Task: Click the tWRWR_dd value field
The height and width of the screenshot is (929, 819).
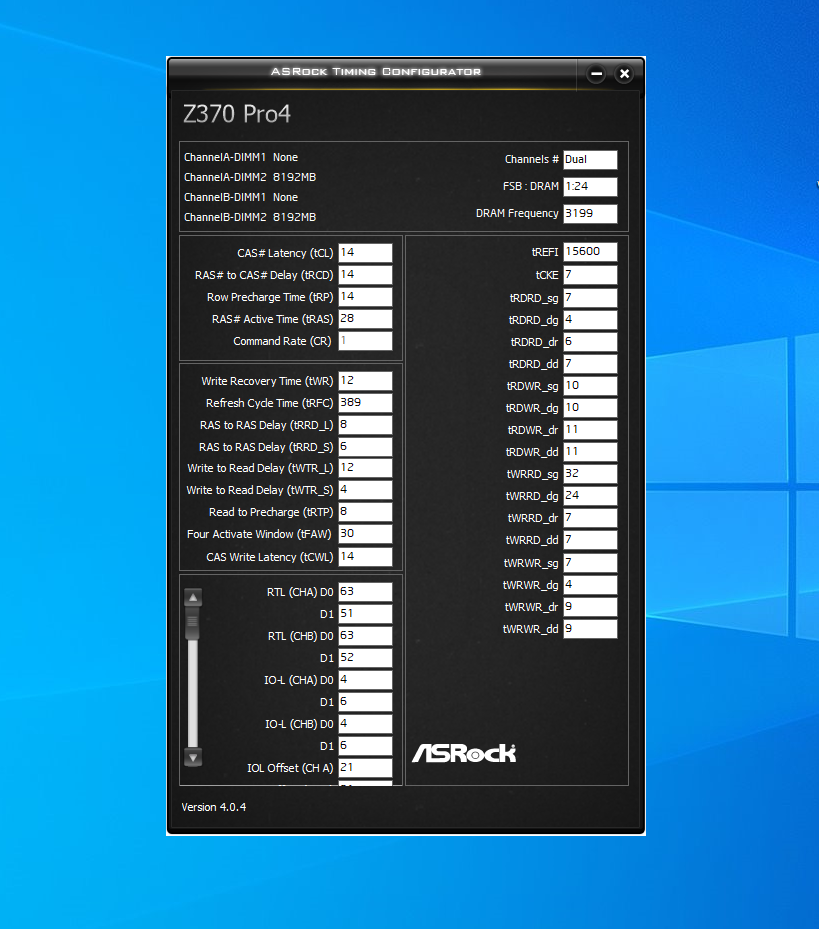Action: 590,628
